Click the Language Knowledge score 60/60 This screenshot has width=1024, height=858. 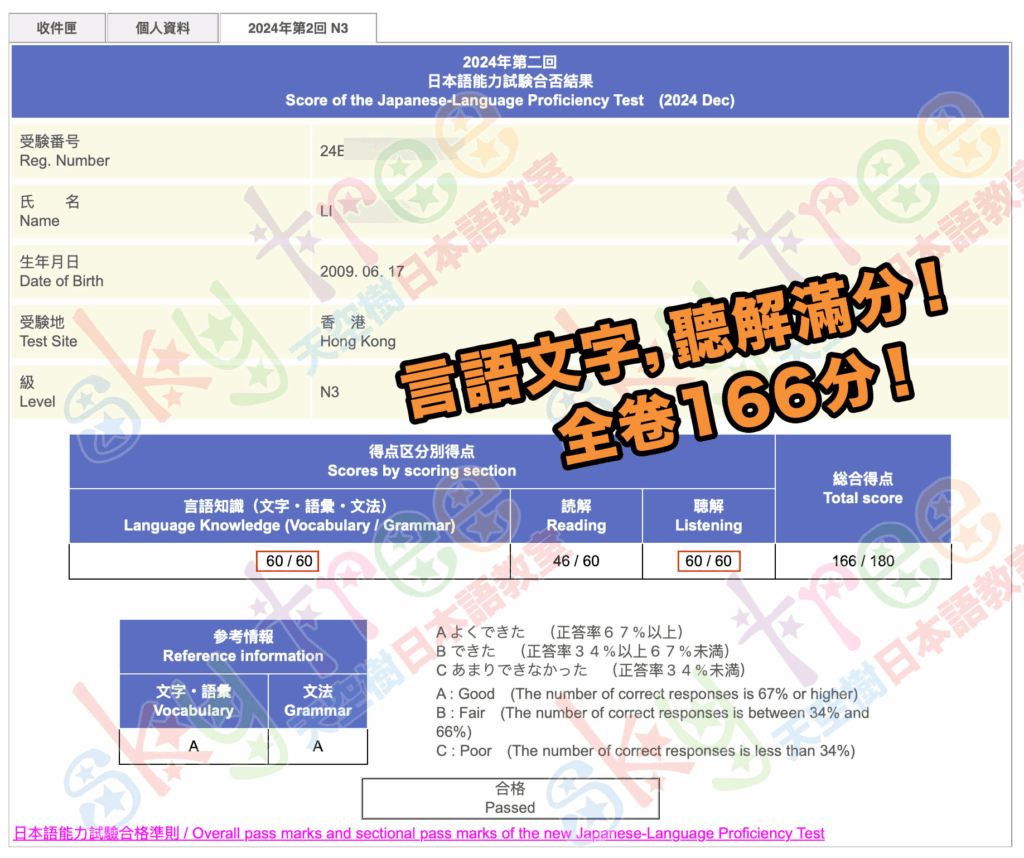pyautogui.click(x=288, y=561)
